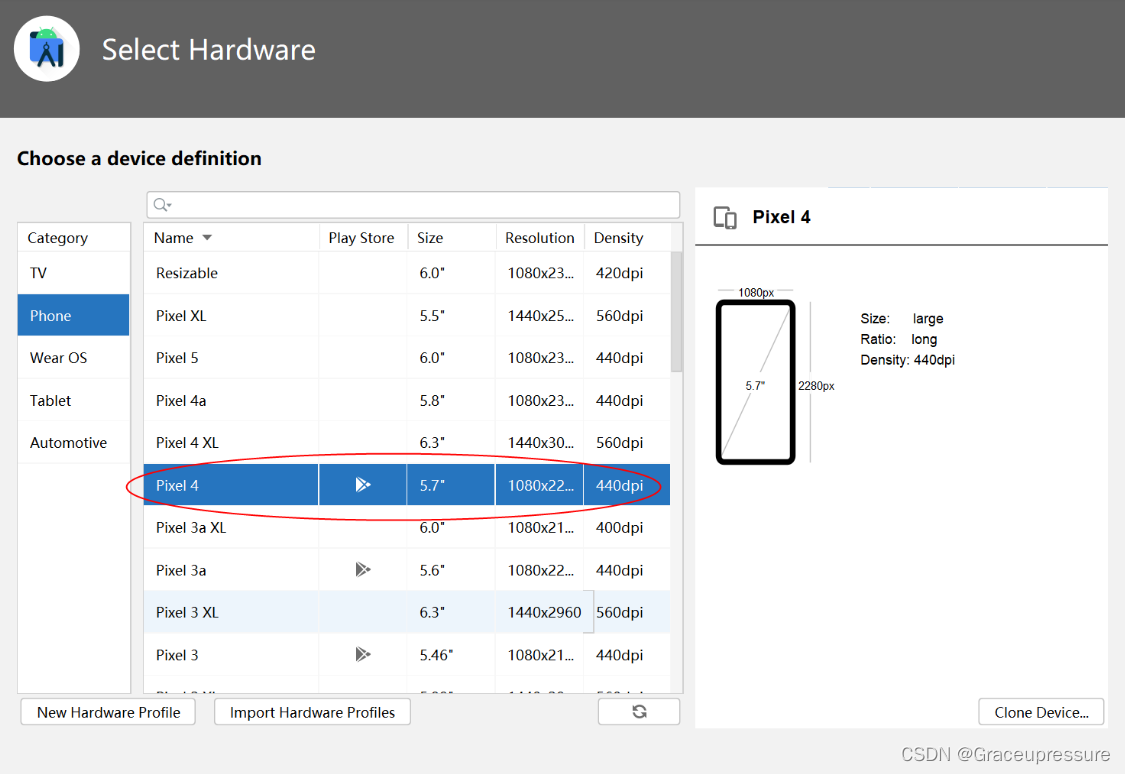Select the Pixel 4 XL device row
Viewport: 1125px width, 774px height.
click(407, 443)
